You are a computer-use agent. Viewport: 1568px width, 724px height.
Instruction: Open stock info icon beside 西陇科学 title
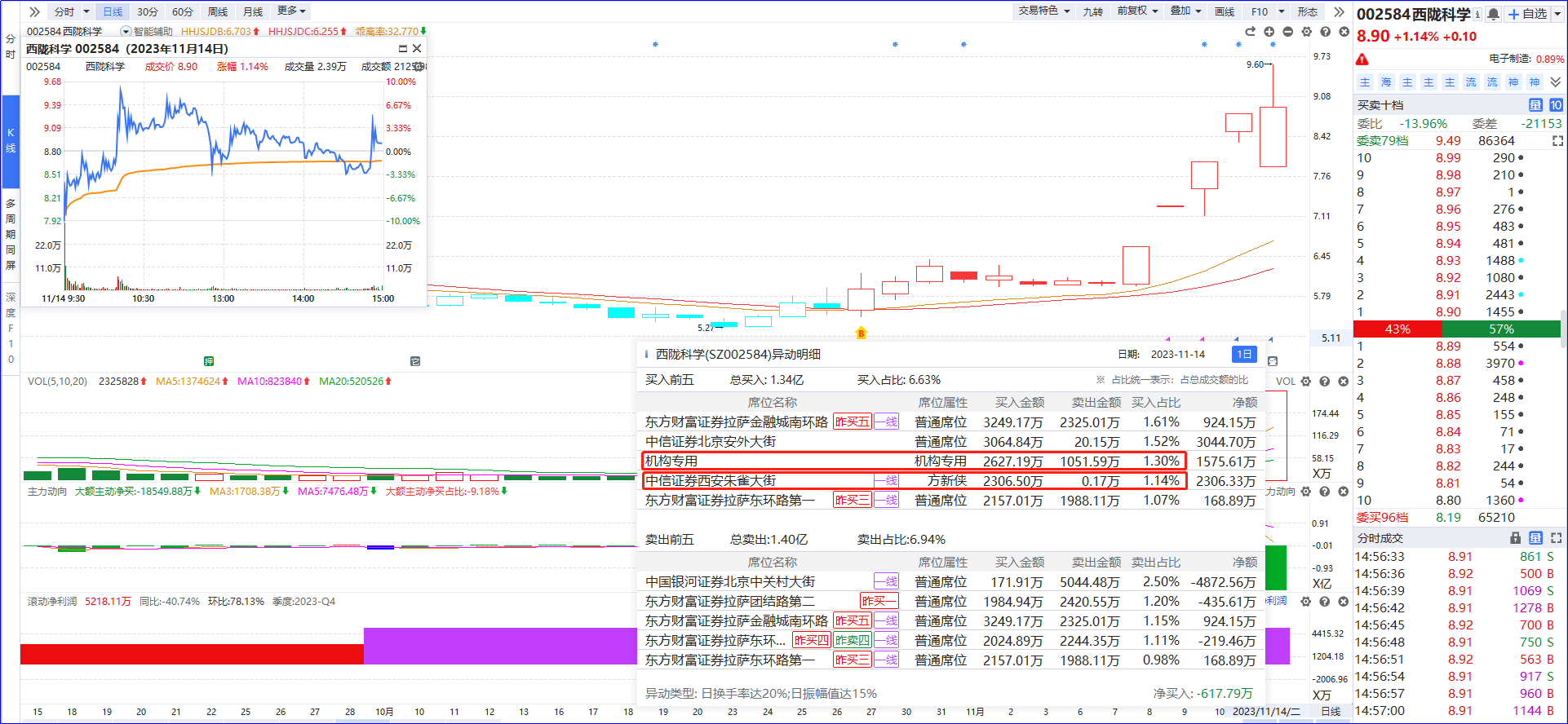(x=1477, y=15)
